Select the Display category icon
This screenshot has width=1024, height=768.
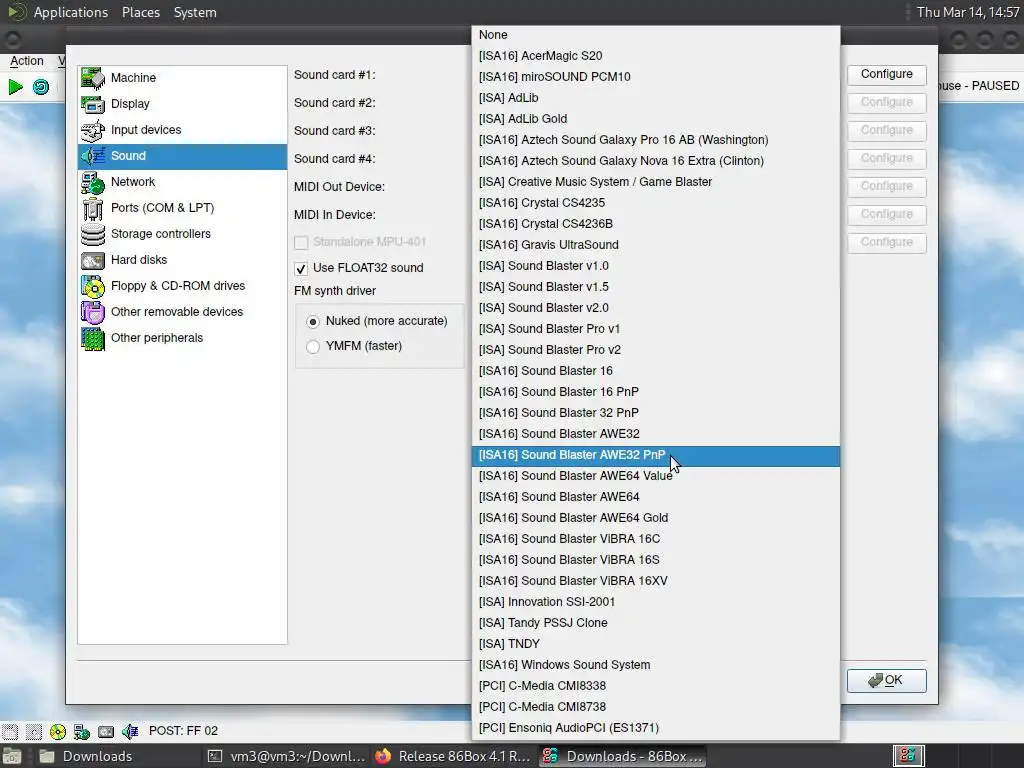(x=93, y=104)
